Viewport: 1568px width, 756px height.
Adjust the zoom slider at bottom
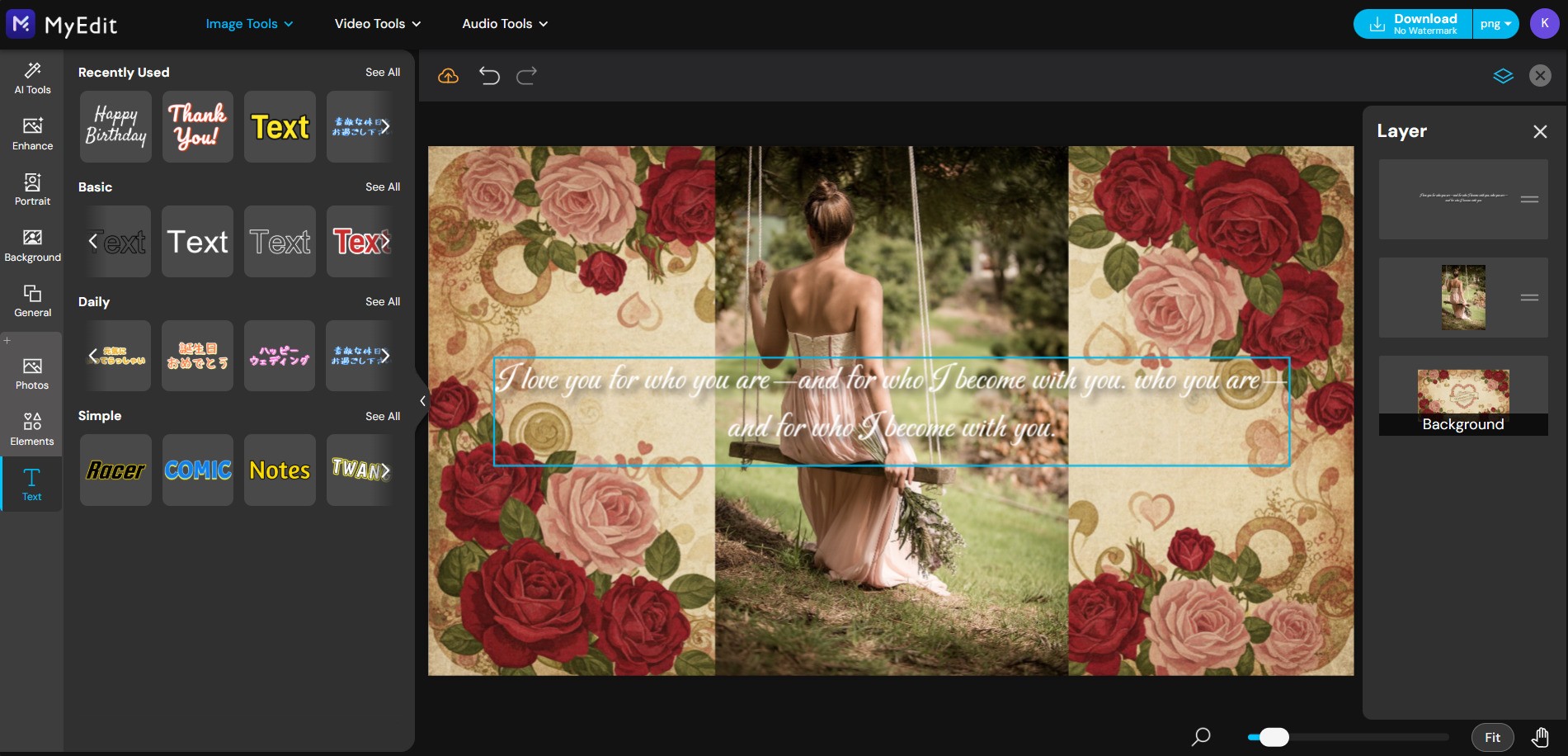pyautogui.click(x=1276, y=737)
